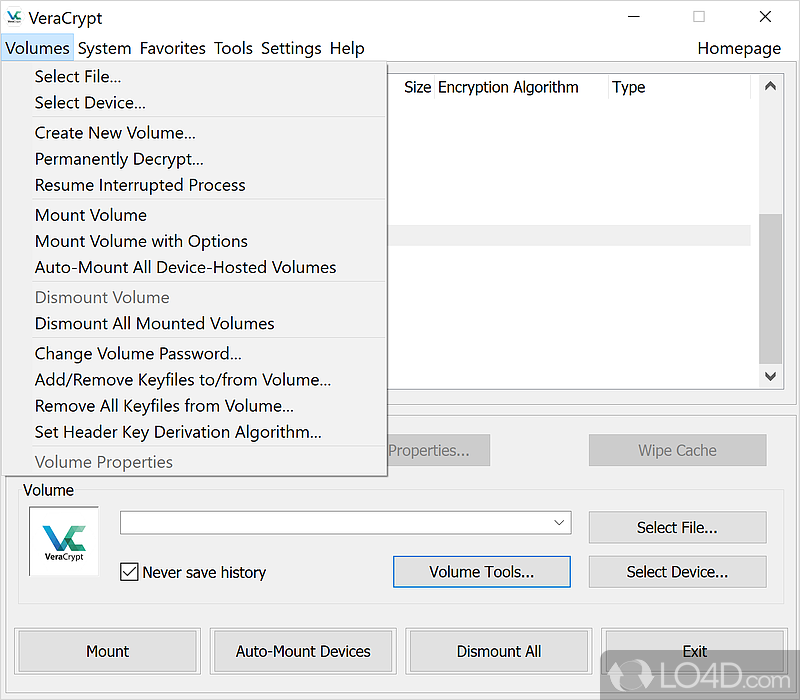Choose Add/Remove Keyfiles to/from Volume... entry
Screen dimensions: 800x700
pyautogui.click(x=194, y=380)
